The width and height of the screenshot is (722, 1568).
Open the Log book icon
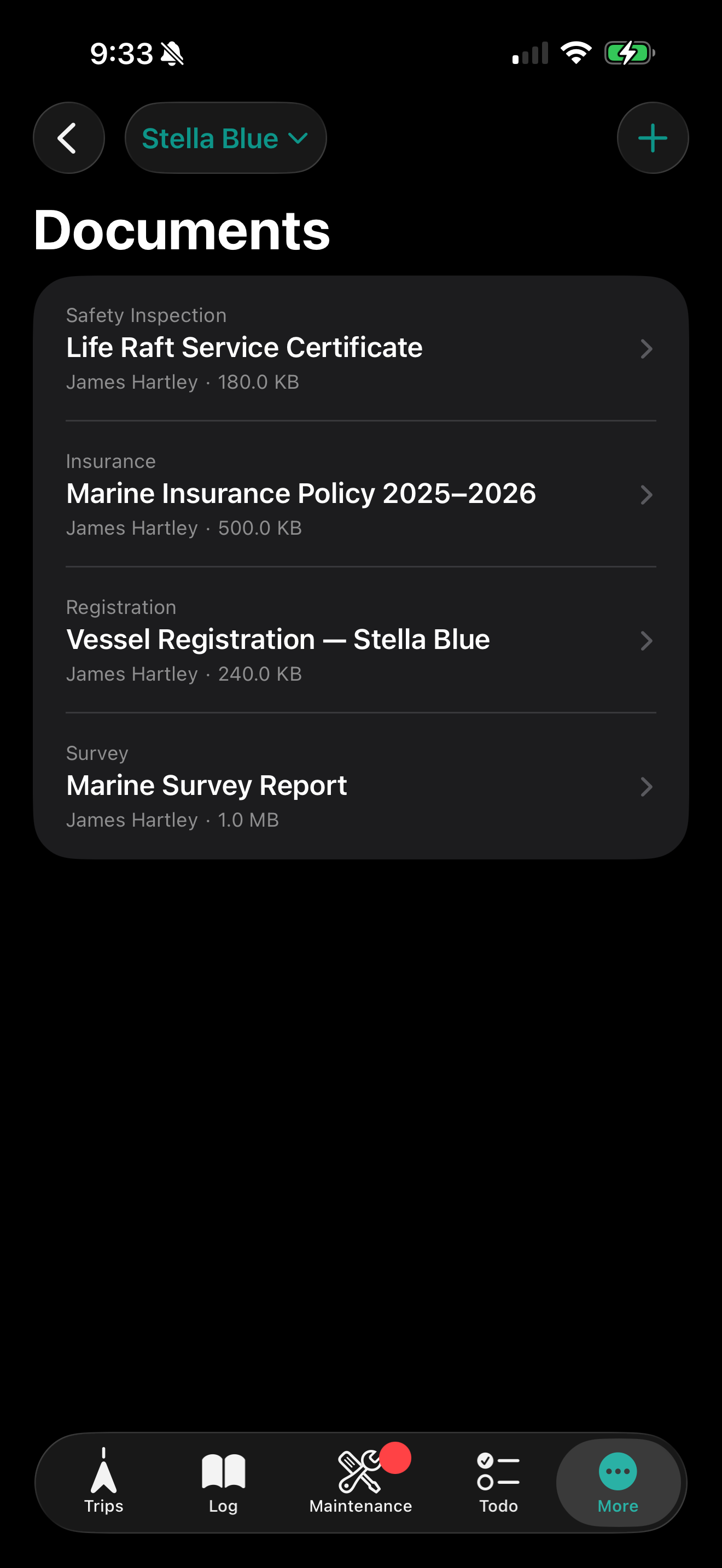[223, 1471]
